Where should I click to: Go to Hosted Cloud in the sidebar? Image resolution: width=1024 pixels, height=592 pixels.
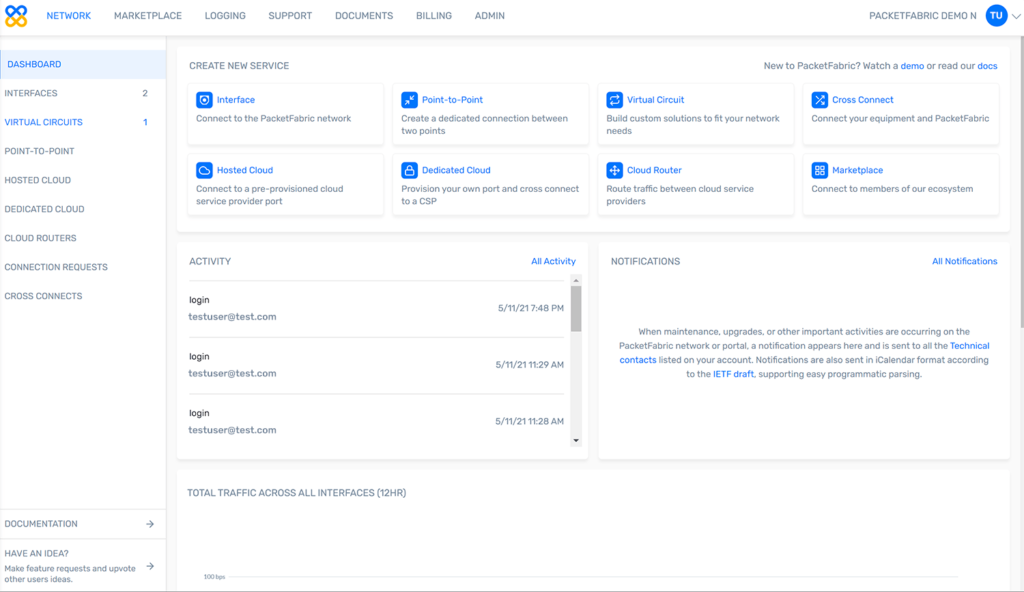tap(83, 180)
